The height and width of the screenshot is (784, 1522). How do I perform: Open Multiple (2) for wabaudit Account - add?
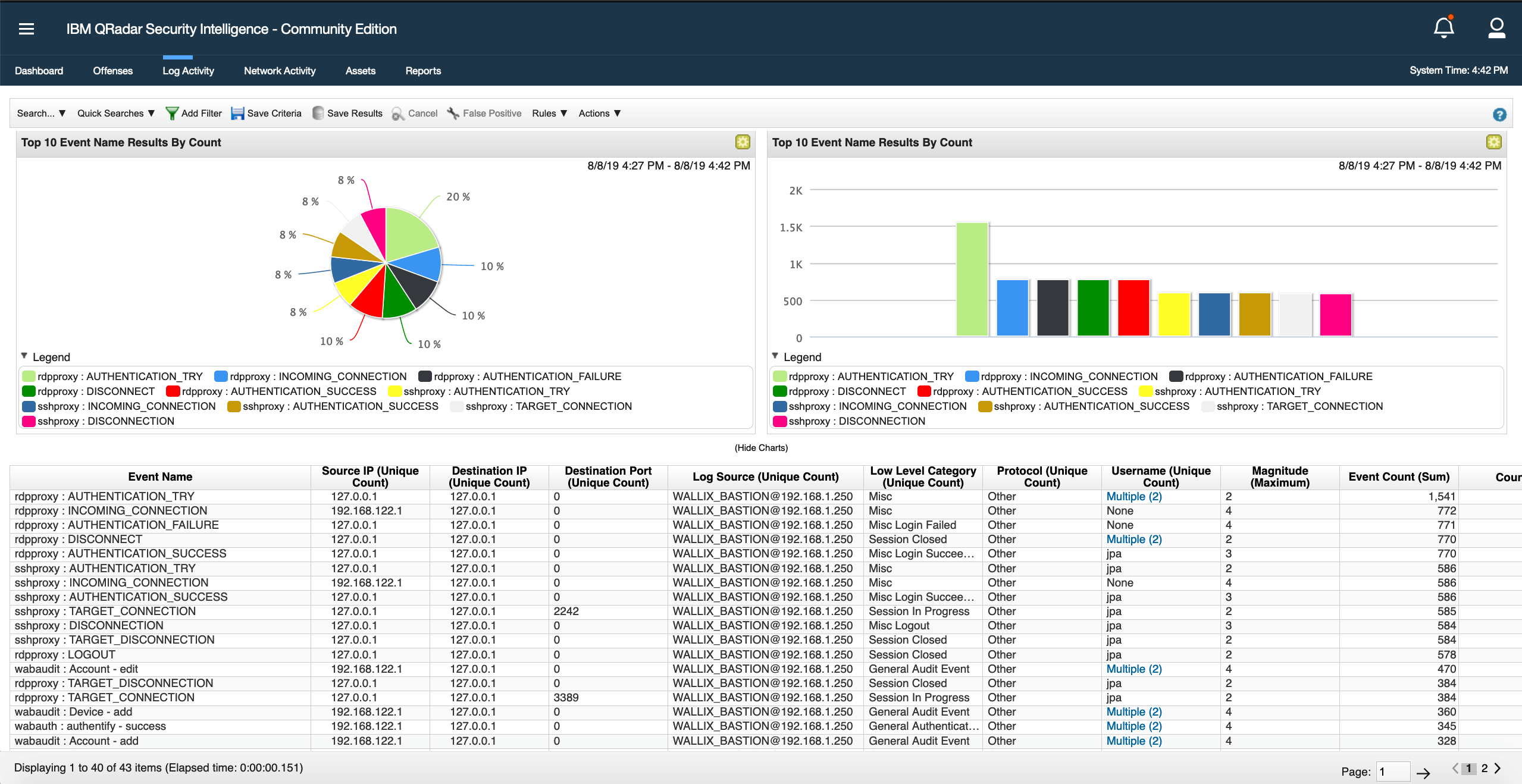[x=1134, y=741]
